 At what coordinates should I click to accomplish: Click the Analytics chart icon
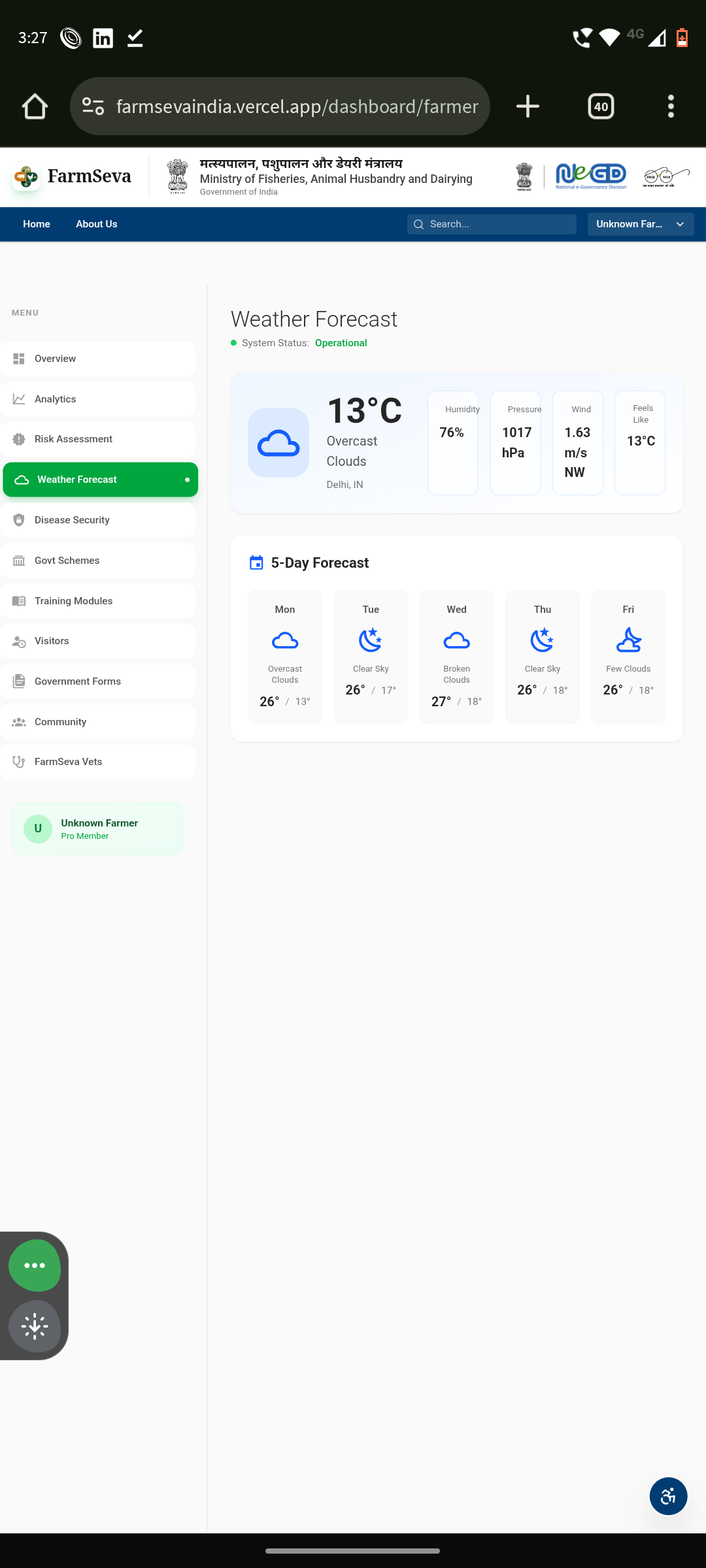tap(19, 399)
